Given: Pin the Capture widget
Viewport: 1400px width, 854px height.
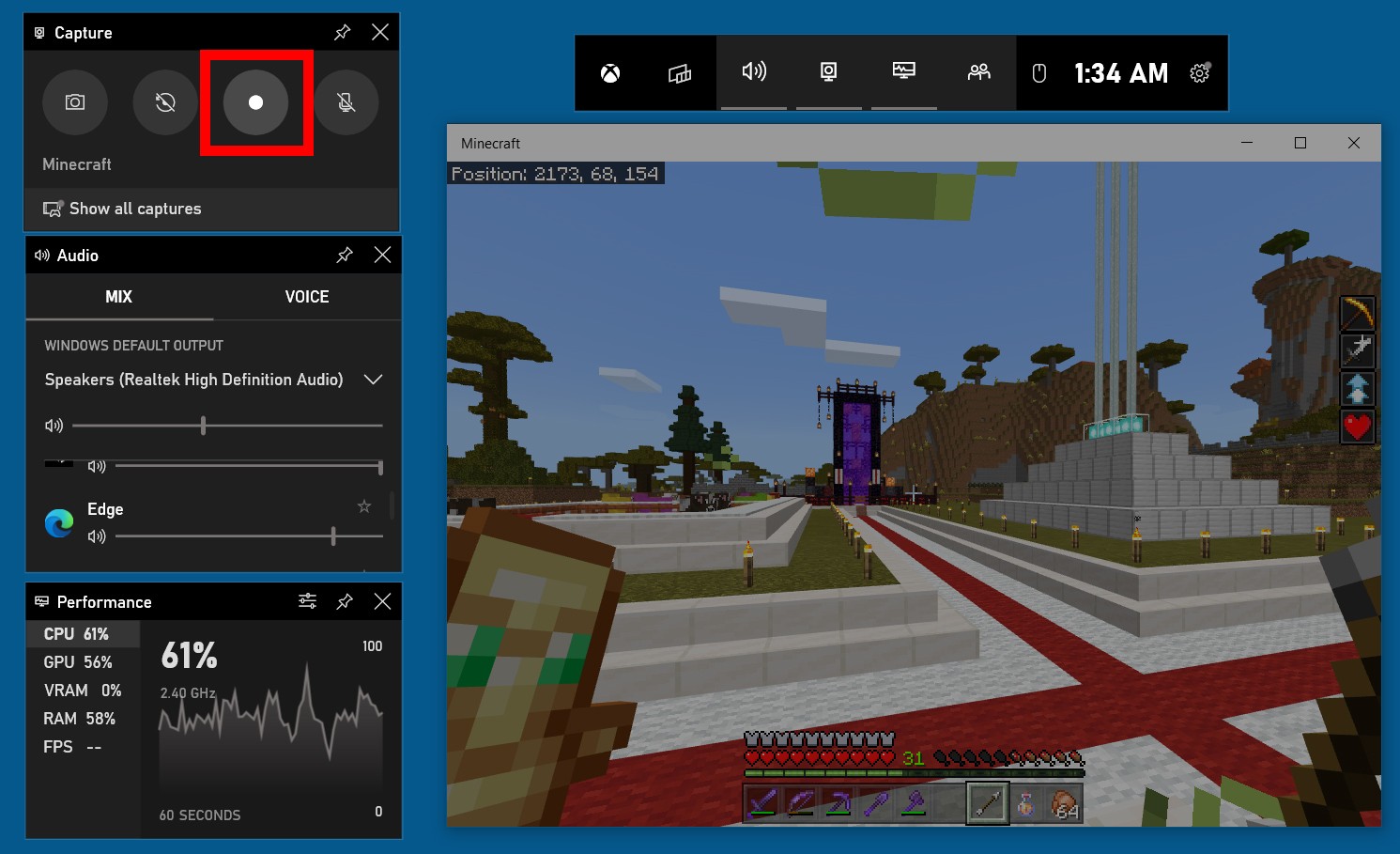Looking at the screenshot, I should [x=343, y=33].
